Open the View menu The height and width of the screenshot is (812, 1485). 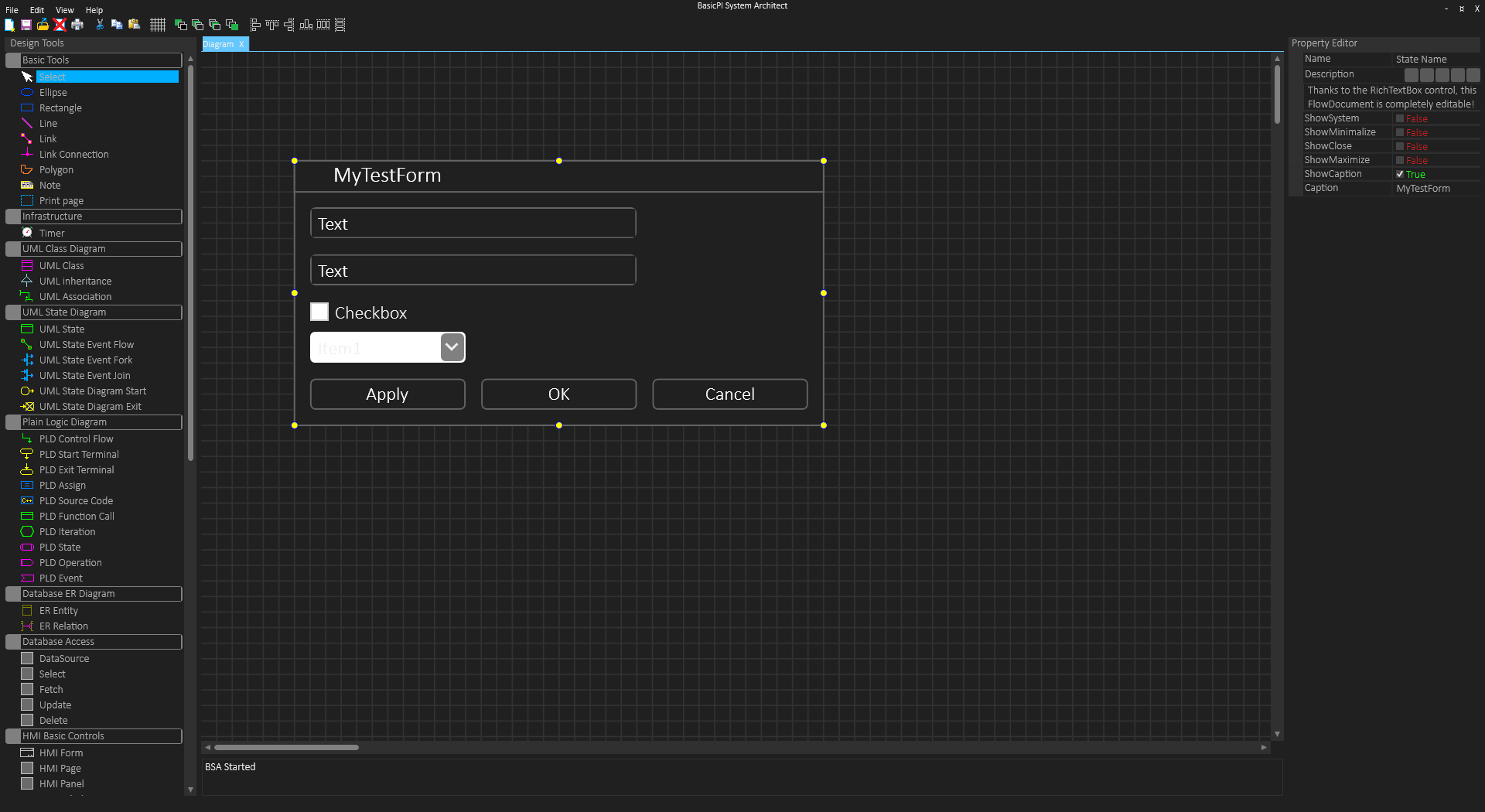(65, 10)
